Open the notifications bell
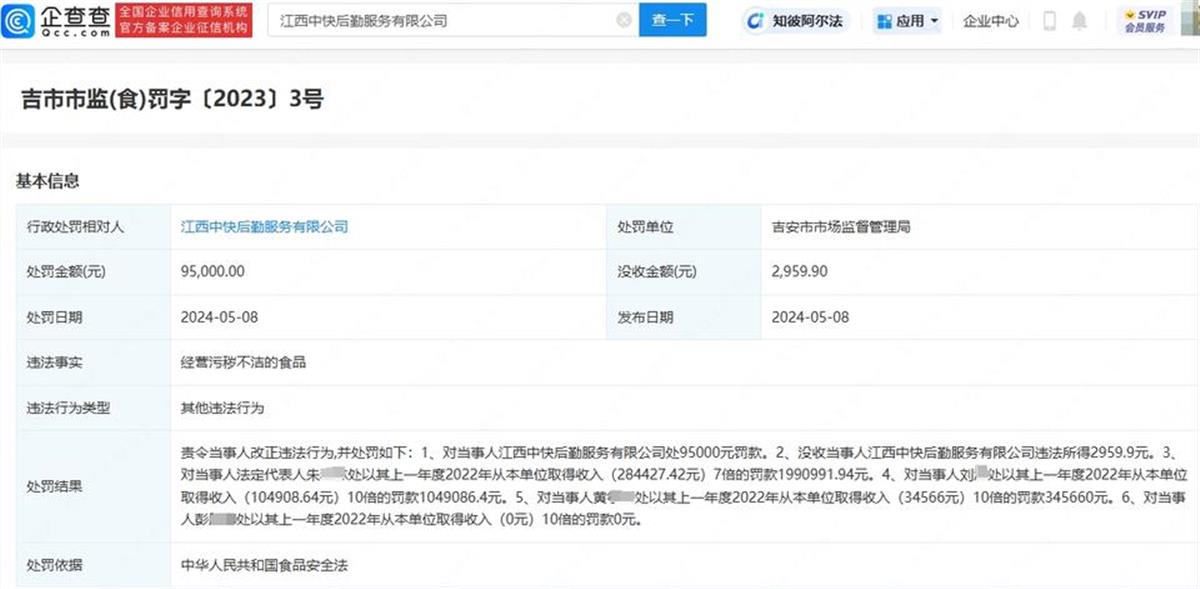Viewport: 1200px width, 589px height. 1079,20
